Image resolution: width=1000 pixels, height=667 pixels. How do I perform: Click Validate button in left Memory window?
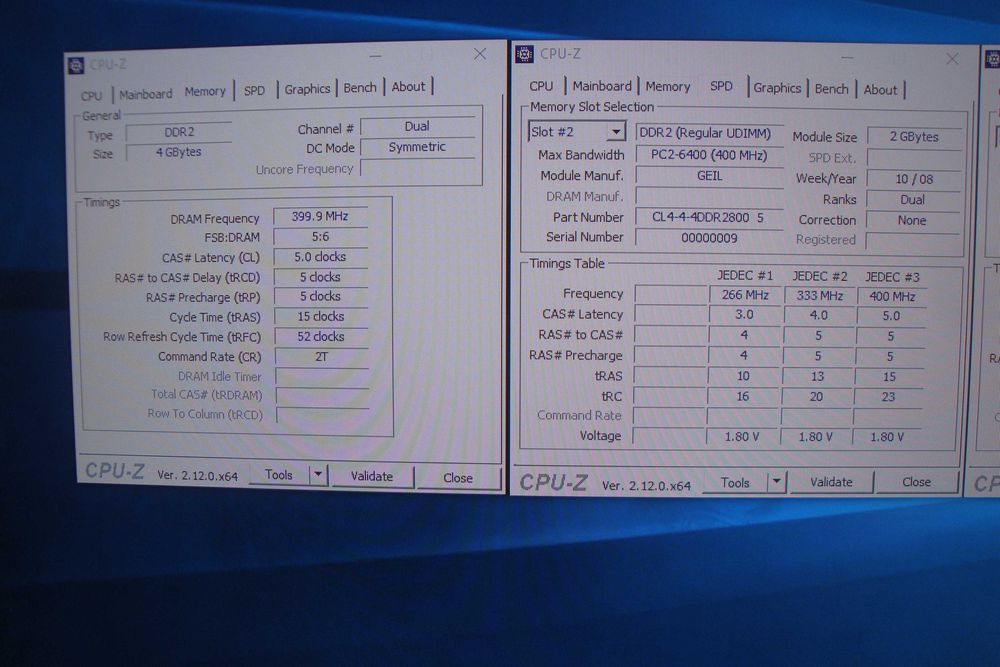tap(372, 476)
